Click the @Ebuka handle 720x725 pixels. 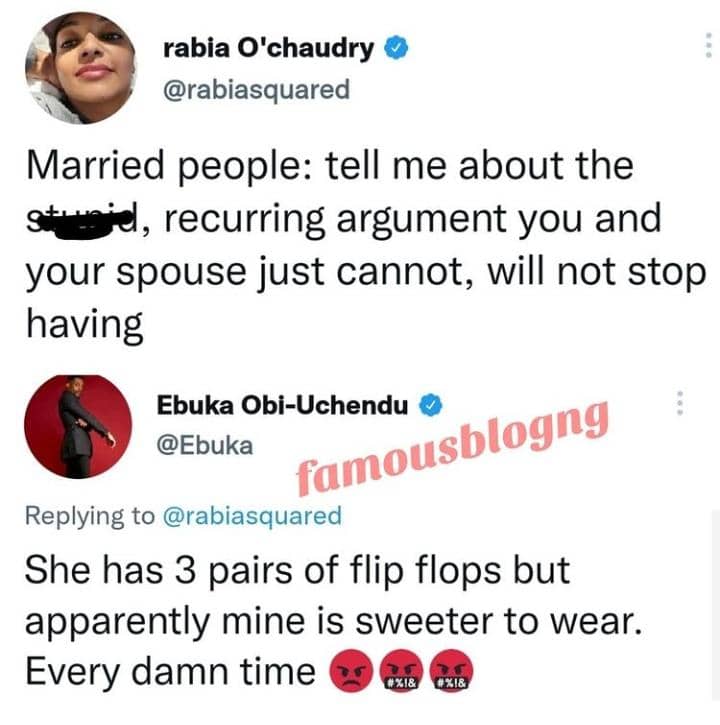205,445
